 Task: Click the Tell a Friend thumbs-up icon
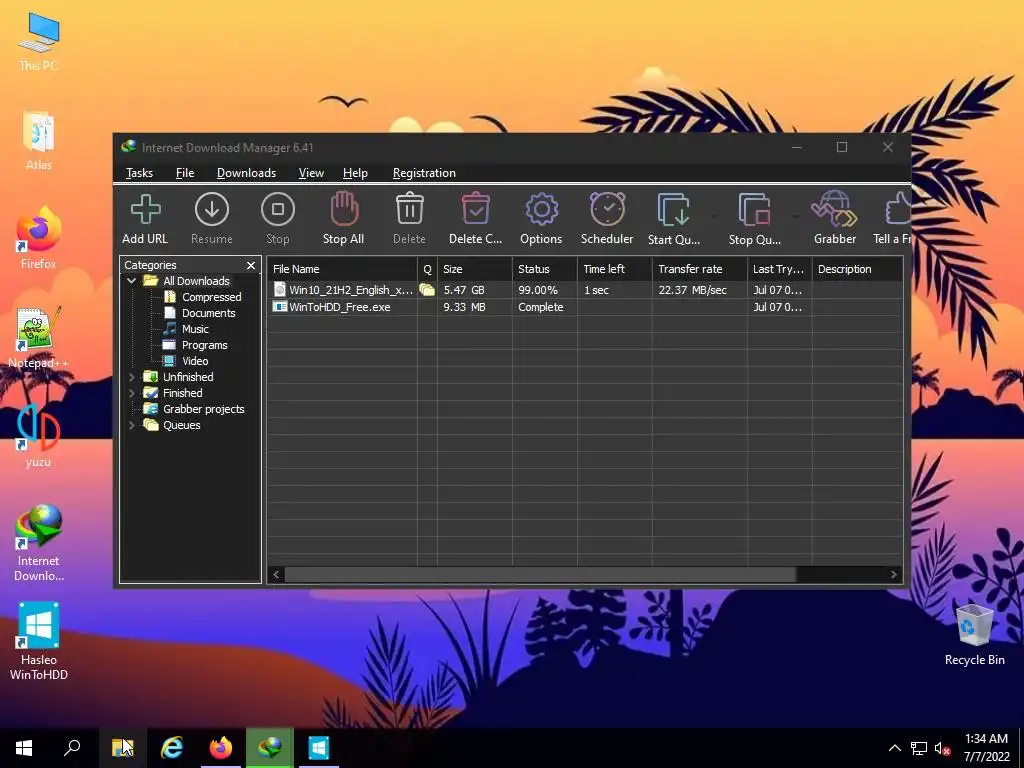[x=899, y=209]
